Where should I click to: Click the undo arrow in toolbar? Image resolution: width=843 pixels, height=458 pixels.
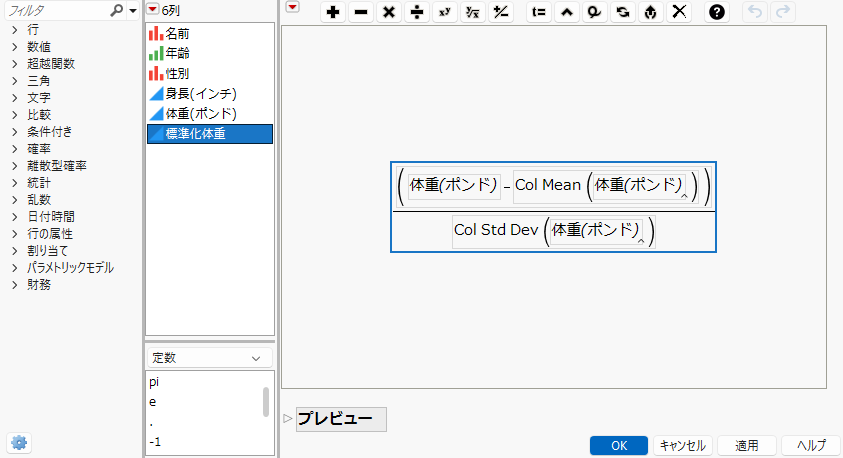[x=755, y=12]
